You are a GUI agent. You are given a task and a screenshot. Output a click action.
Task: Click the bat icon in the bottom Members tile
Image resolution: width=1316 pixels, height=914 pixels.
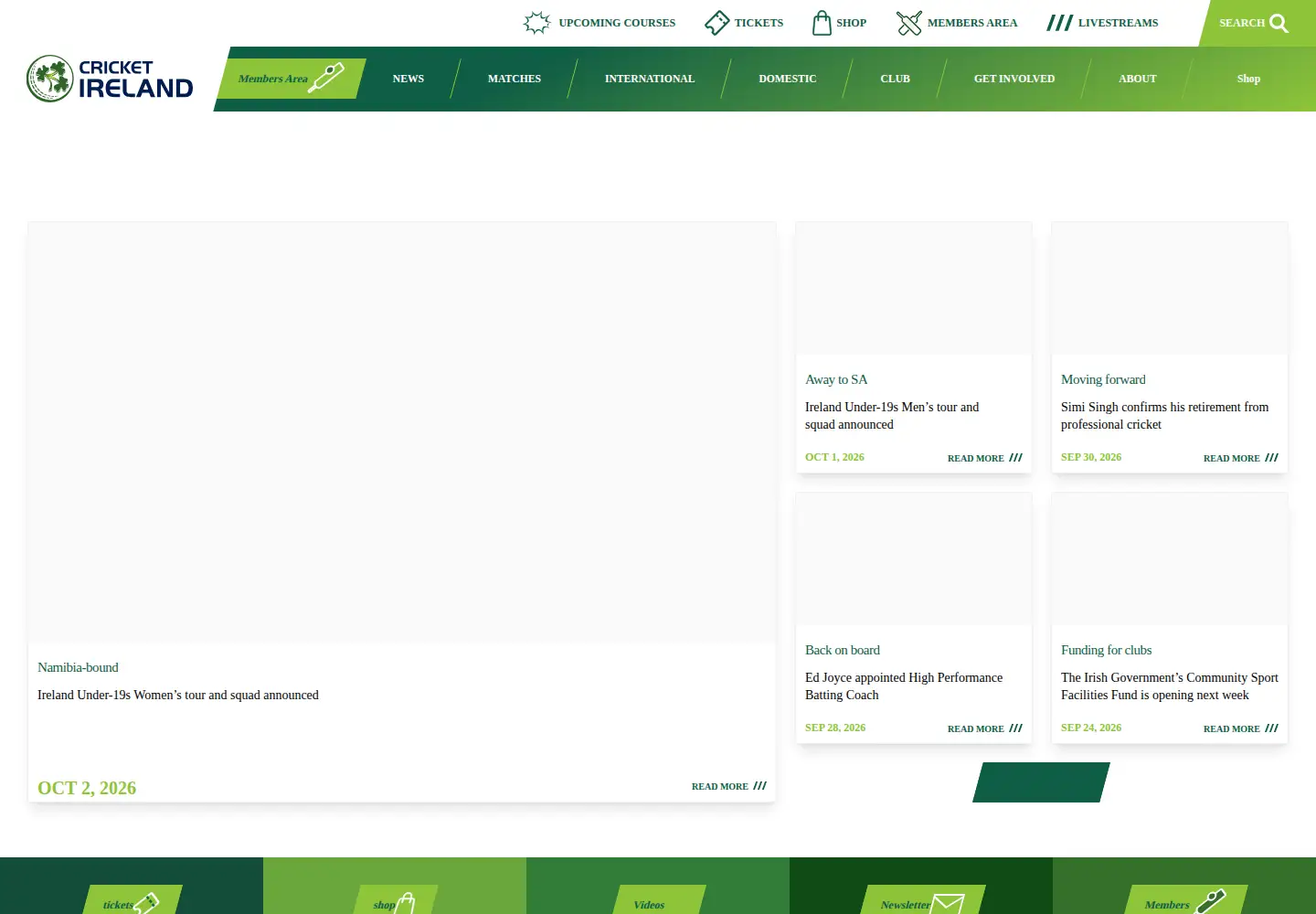pyautogui.click(x=1211, y=901)
